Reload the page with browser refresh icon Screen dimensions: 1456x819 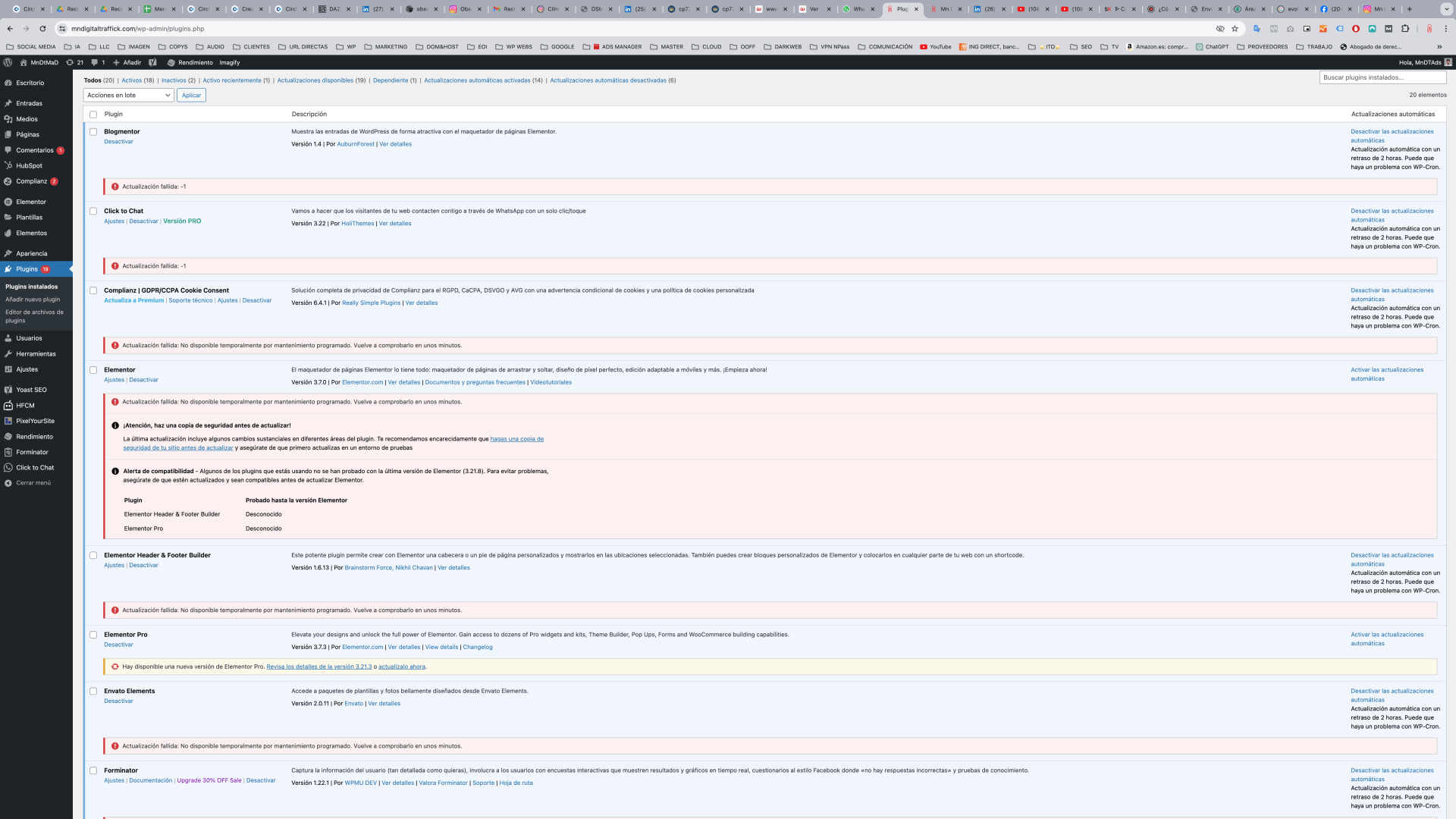(42, 29)
